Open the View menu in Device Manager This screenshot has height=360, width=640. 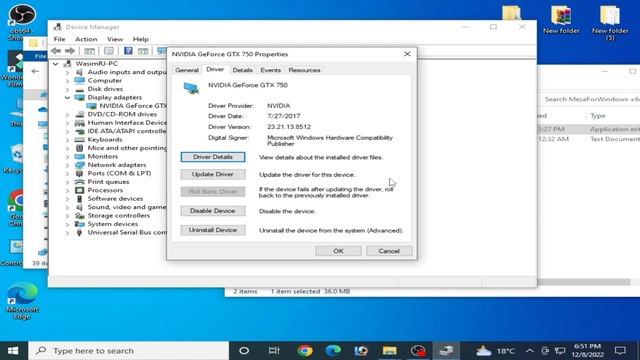(x=115, y=39)
